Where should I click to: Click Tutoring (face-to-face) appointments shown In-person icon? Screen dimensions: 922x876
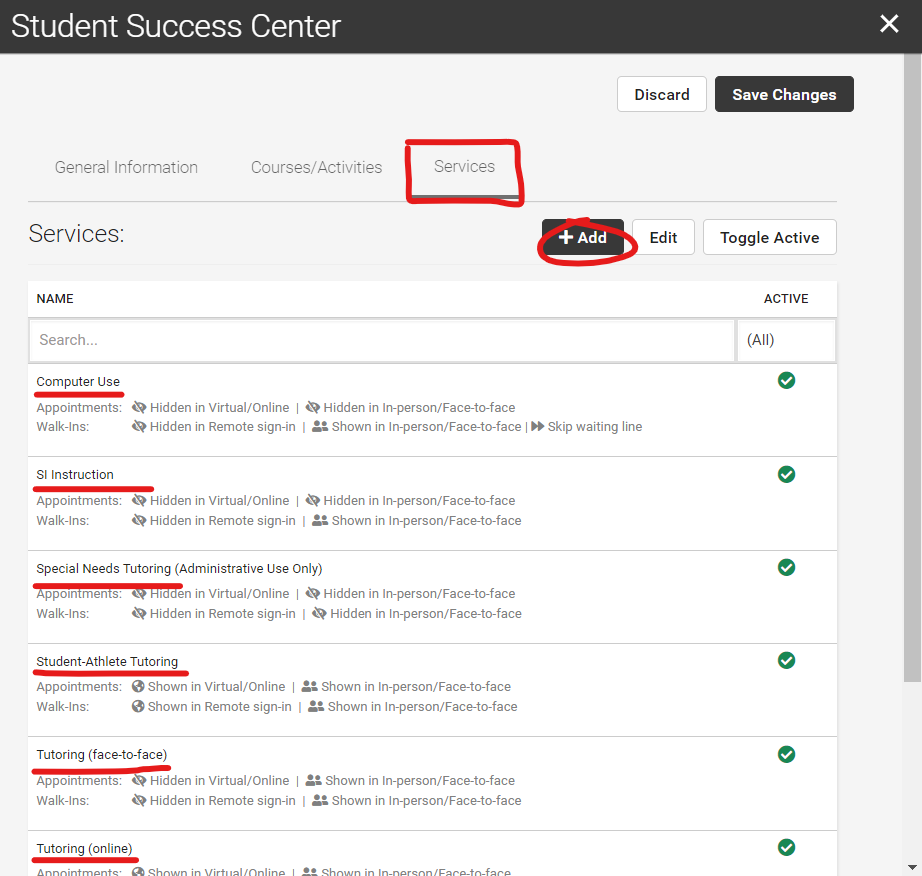[313, 780]
